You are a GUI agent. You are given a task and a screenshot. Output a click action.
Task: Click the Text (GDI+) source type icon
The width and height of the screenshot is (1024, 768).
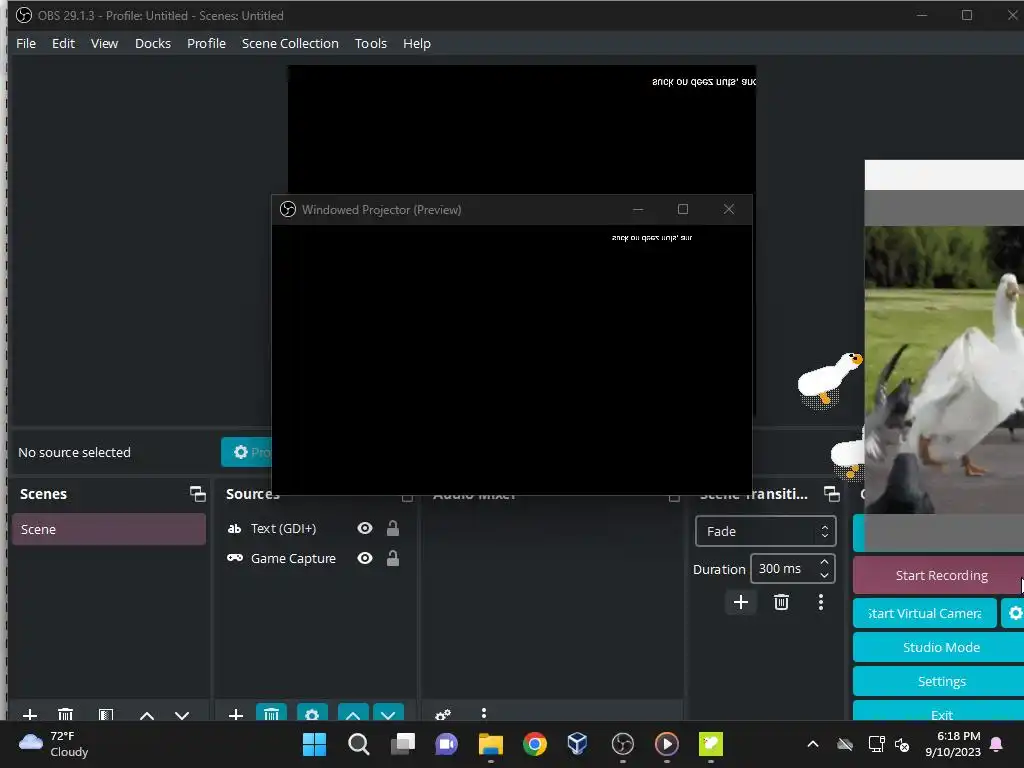[x=234, y=528]
